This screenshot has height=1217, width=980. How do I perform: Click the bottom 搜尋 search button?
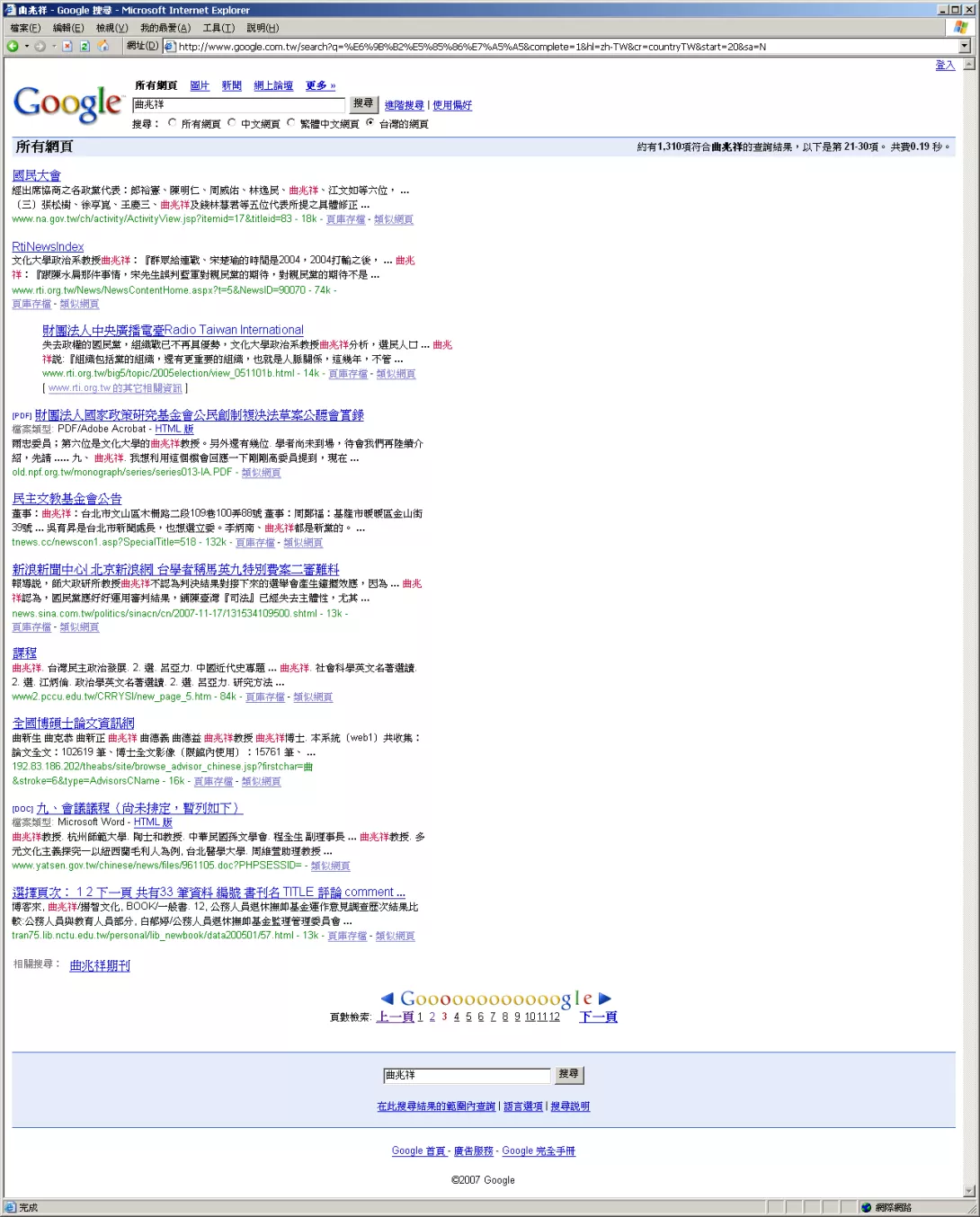(x=569, y=1074)
